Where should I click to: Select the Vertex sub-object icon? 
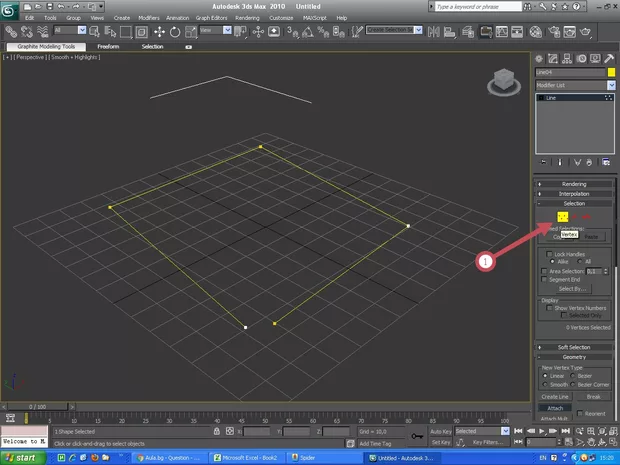pyautogui.click(x=563, y=217)
